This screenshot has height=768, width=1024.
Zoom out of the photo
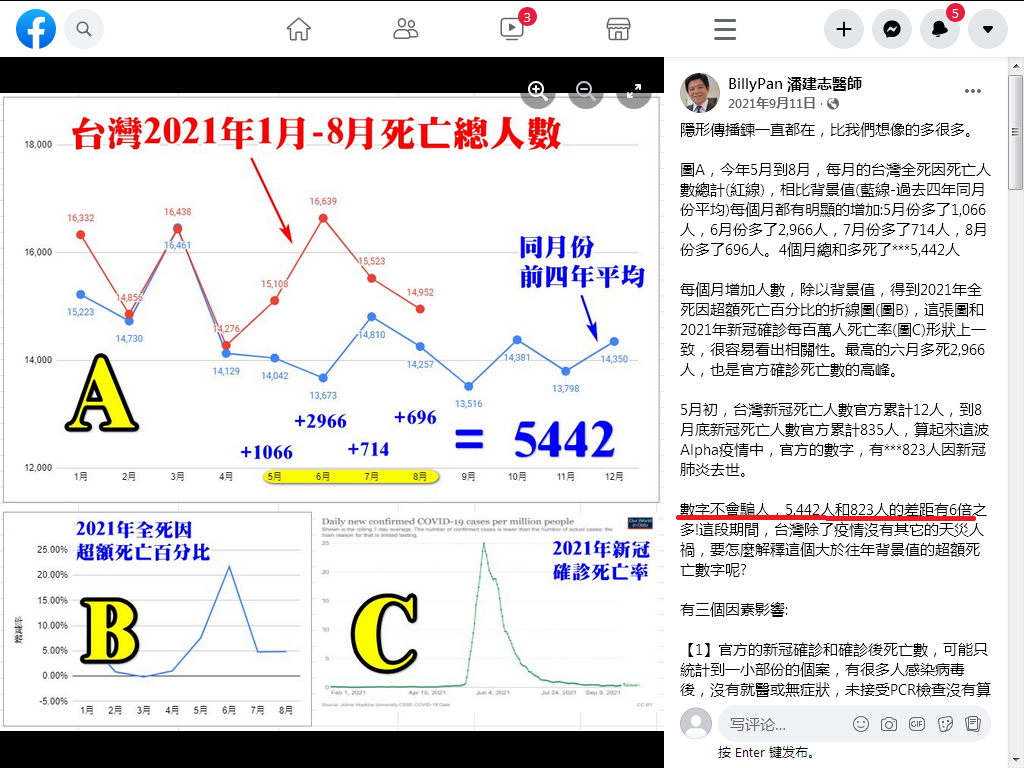pyautogui.click(x=585, y=91)
